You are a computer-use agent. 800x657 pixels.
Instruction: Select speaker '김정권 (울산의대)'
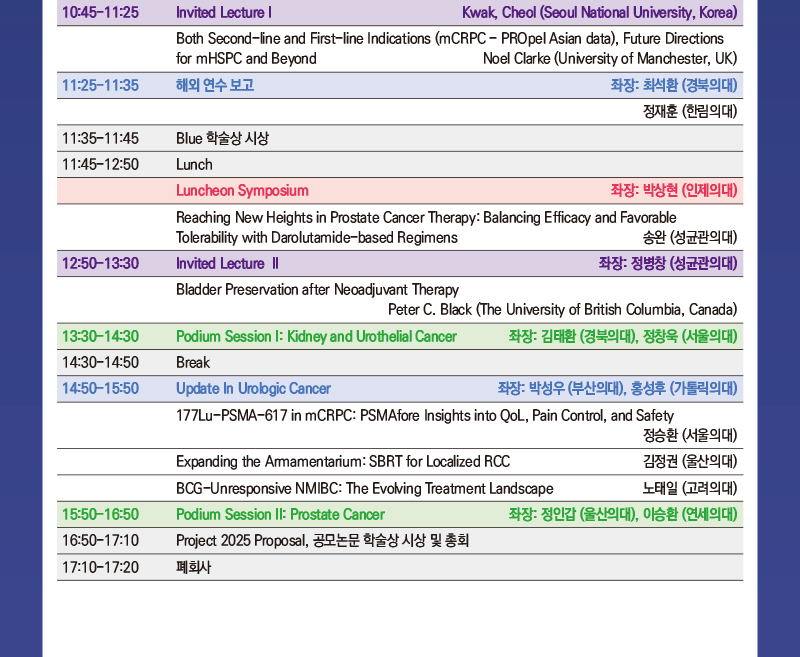[x=690, y=462]
